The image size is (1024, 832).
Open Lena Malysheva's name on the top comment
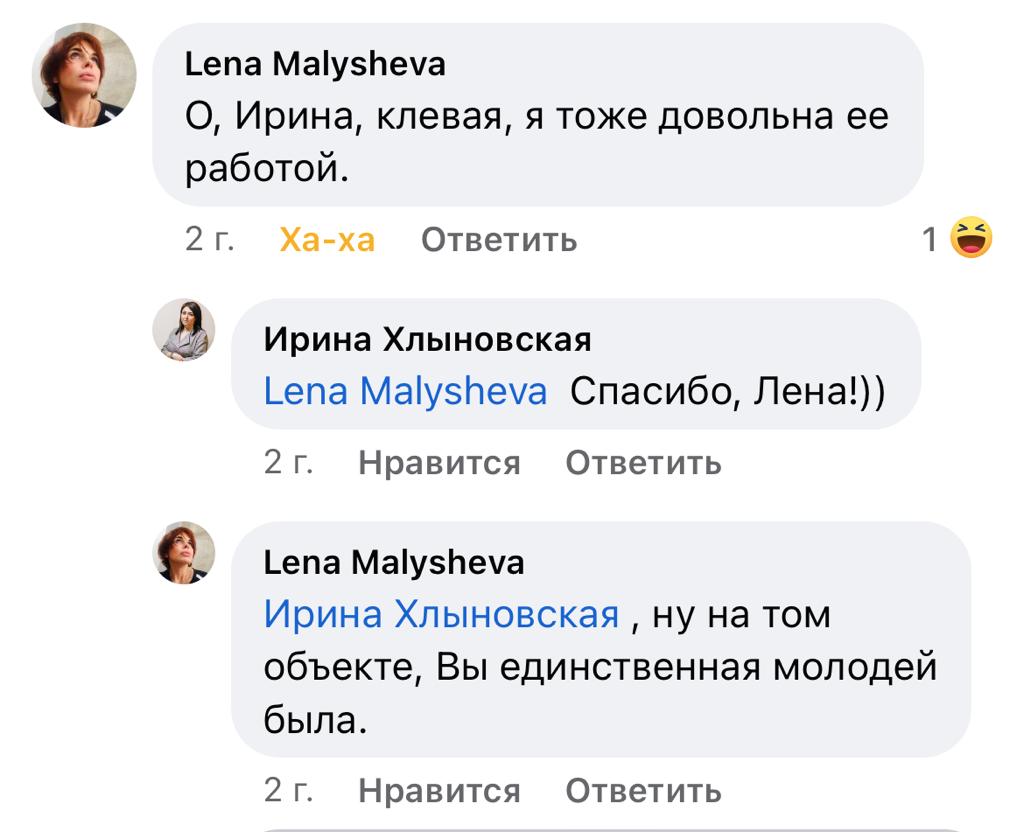click(315, 65)
